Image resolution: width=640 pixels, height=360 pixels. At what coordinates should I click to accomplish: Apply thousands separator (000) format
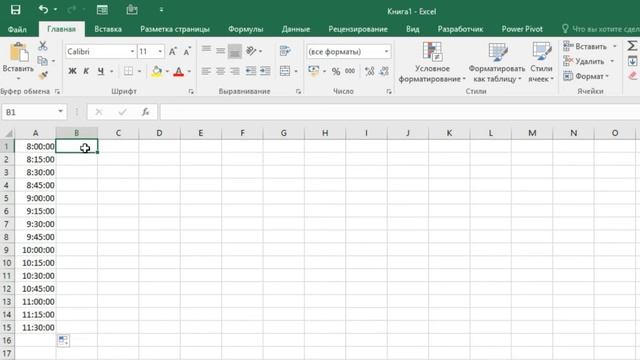pos(350,71)
